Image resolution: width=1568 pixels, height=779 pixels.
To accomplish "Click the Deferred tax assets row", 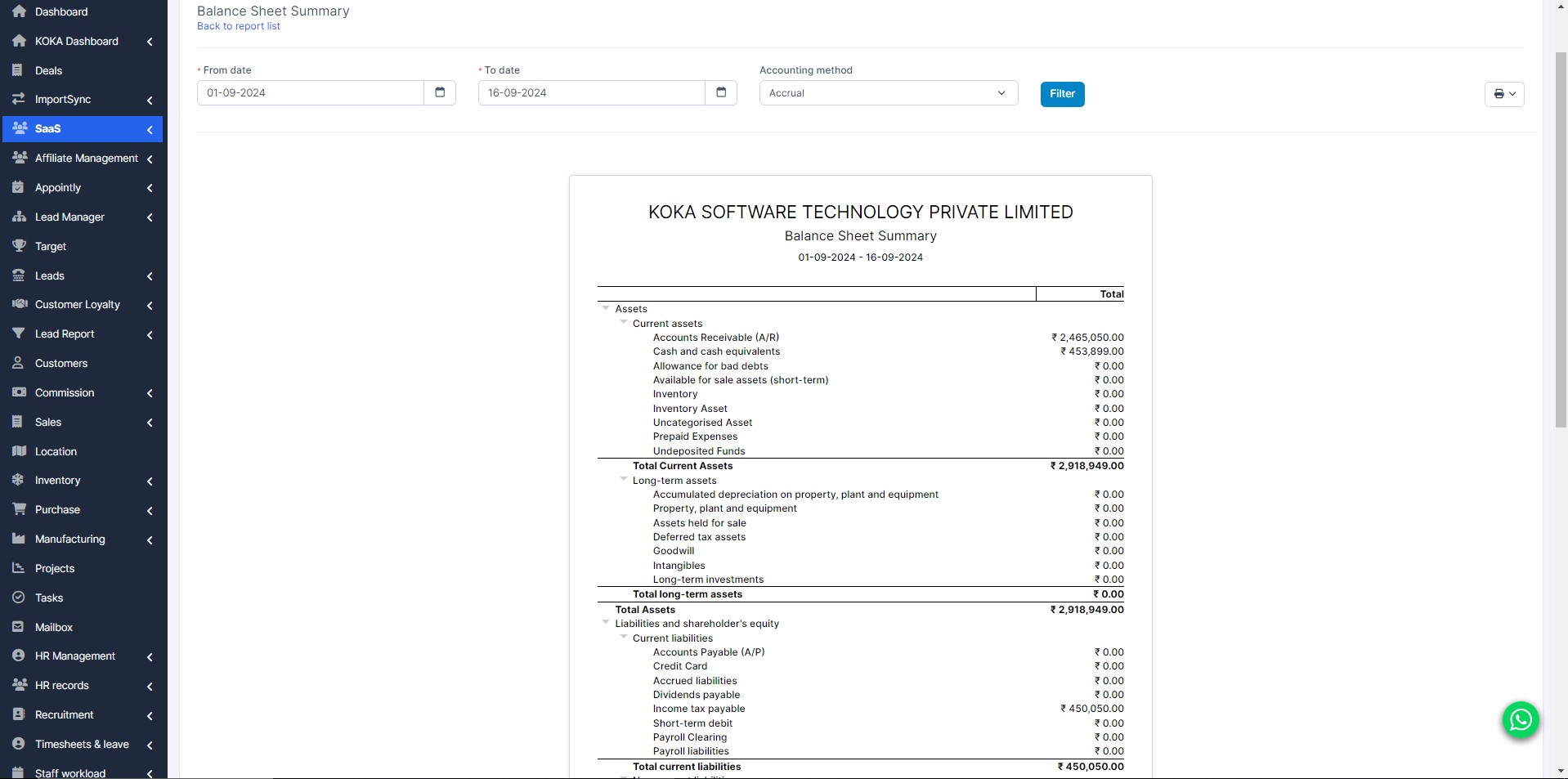I will click(861, 537).
